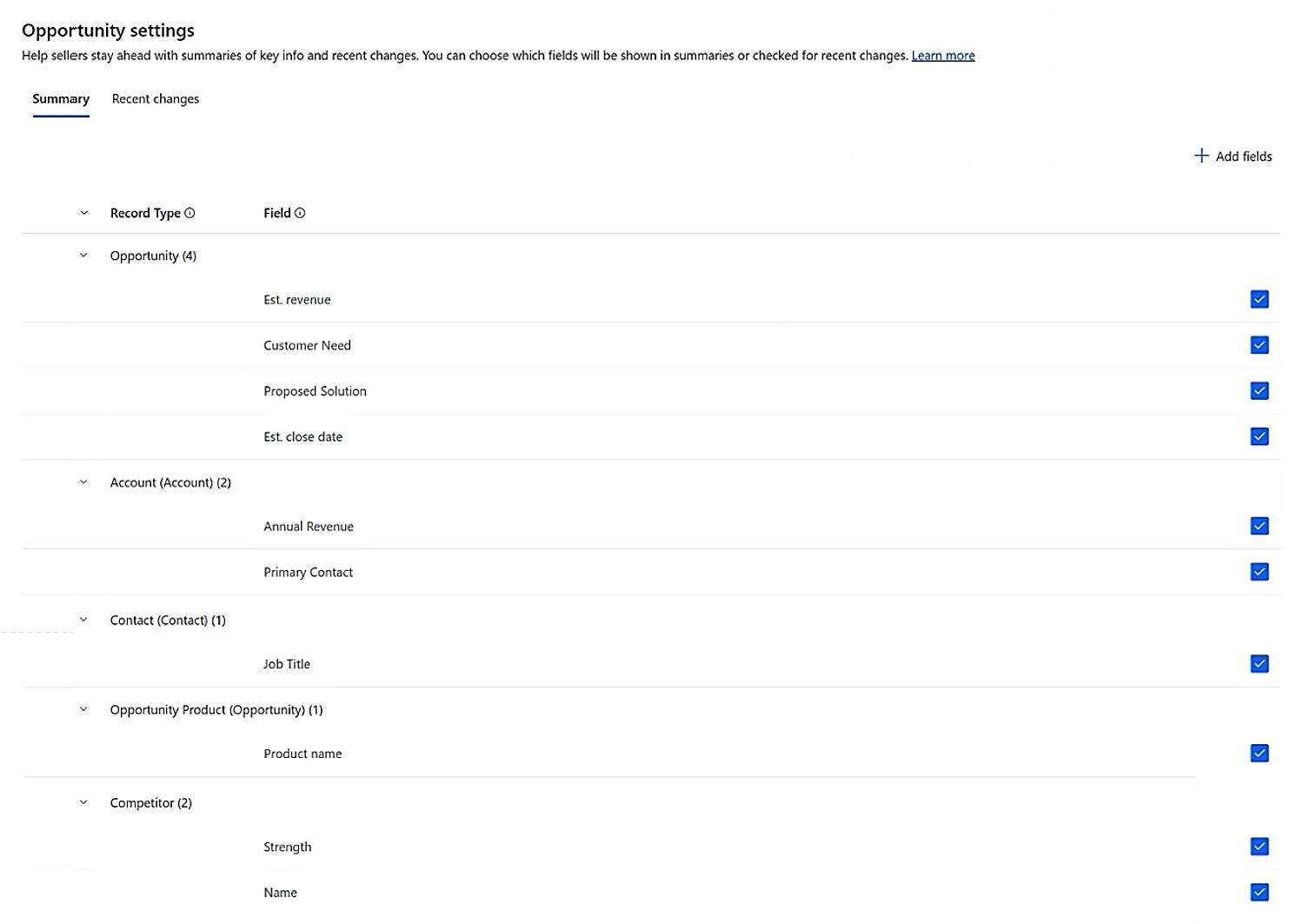Open the Learn more link
Image resolution: width=1310 pixels, height=924 pixels.
(x=943, y=56)
